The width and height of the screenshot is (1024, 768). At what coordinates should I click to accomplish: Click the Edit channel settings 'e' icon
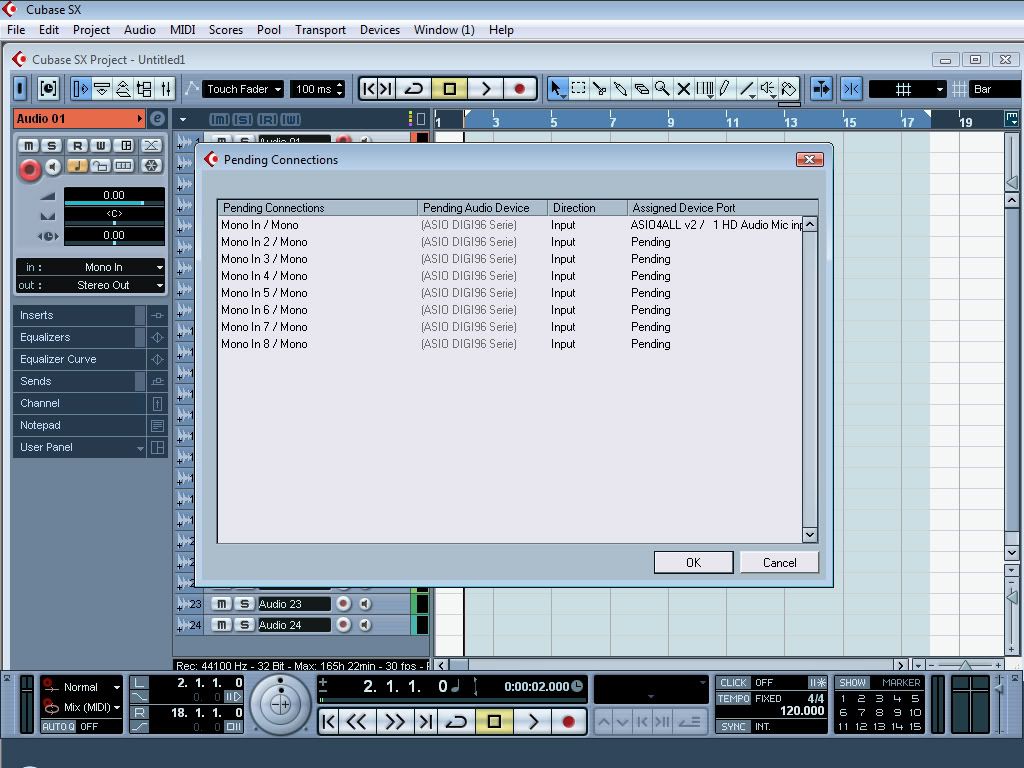click(x=157, y=119)
